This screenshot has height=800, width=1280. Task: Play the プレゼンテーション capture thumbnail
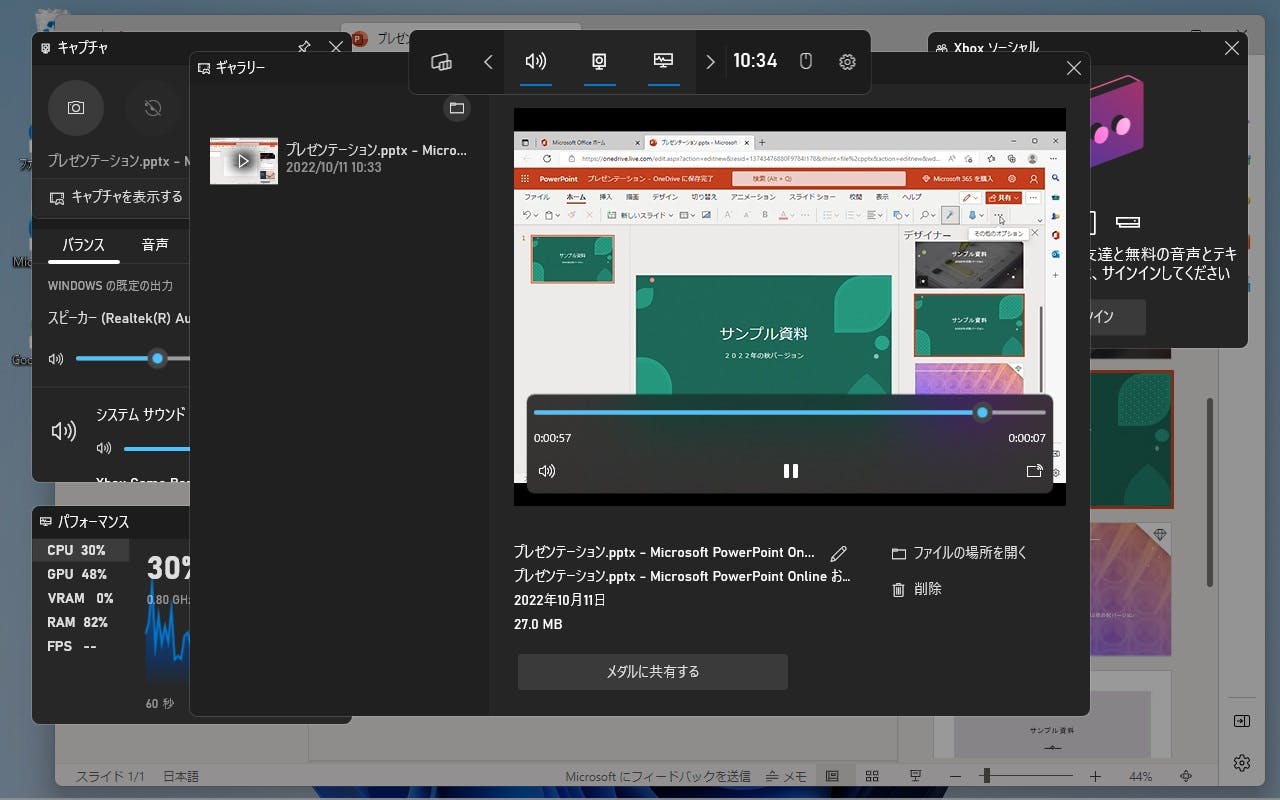(x=243, y=160)
